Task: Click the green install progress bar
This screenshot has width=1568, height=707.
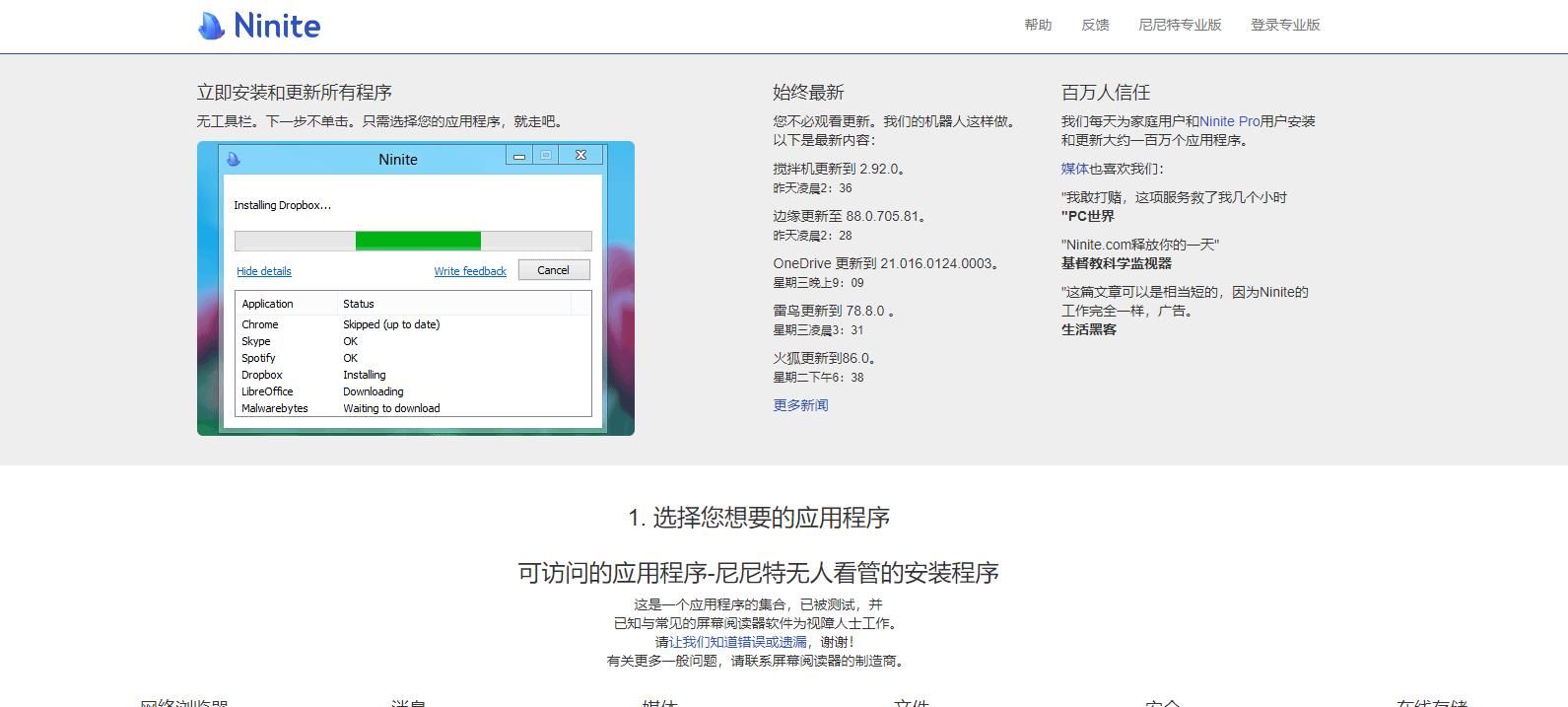Action: click(x=418, y=241)
